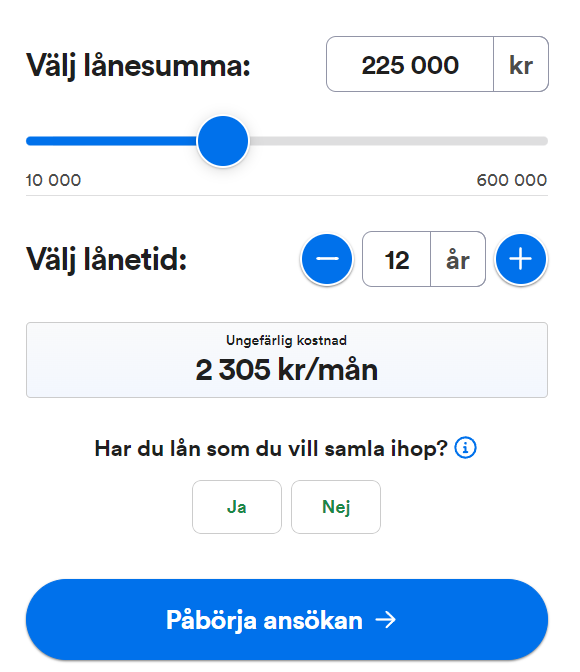This screenshot has width=580, height=672.
Task: Click the Välj lånesumma heading
Action: pyautogui.click(x=138, y=66)
